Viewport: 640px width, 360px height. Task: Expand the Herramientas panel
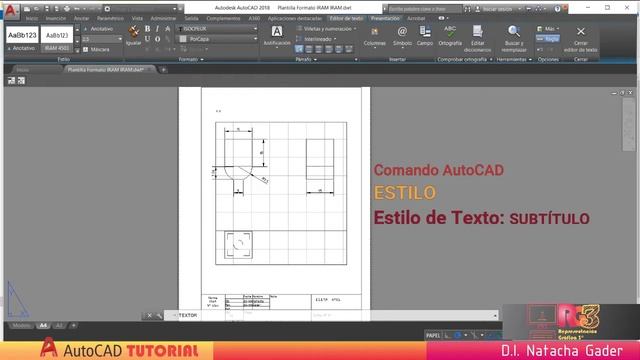point(514,60)
